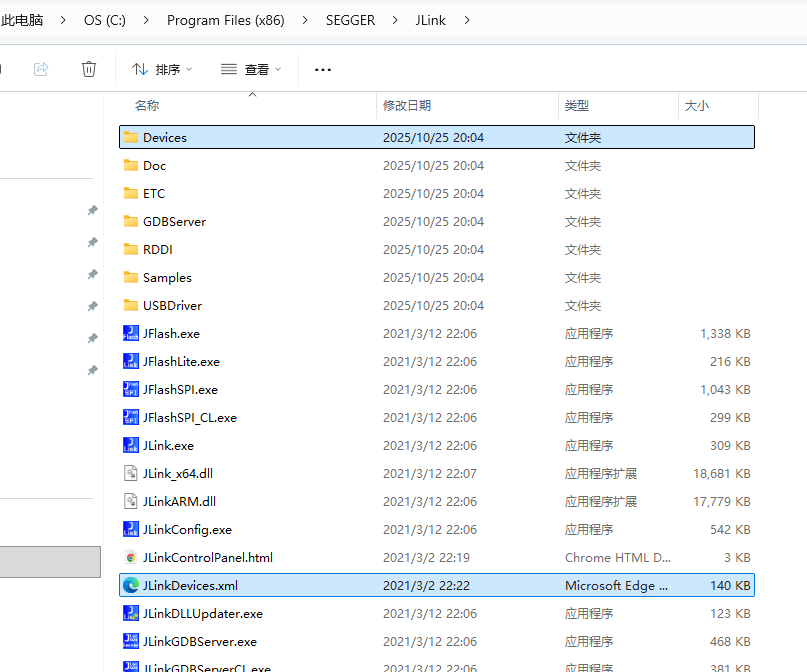
Task: Sort by the 类型 column header
Action: pos(576,105)
